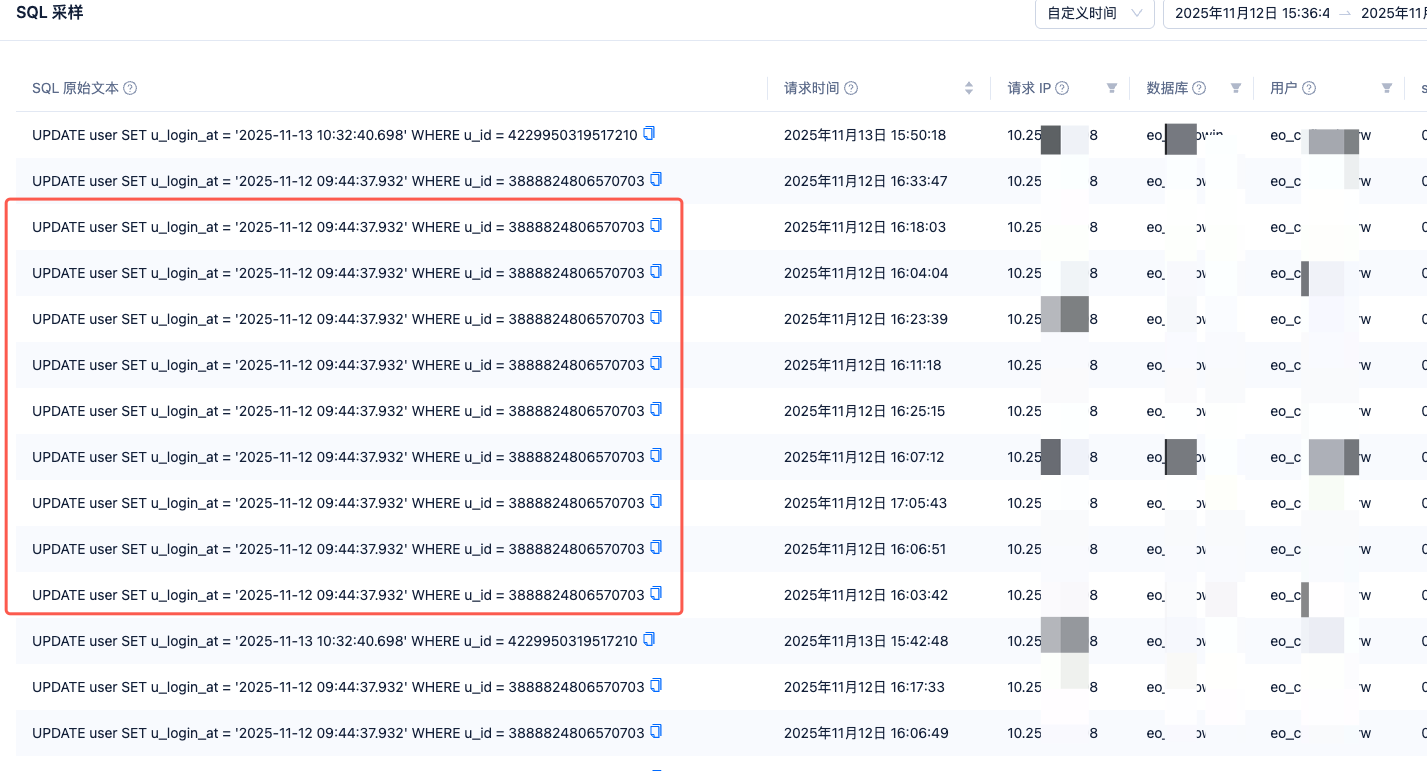Copy SQL text for the 15:42:48 request
1427x771 pixels.
pyautogui.click(x=649, y=640)
